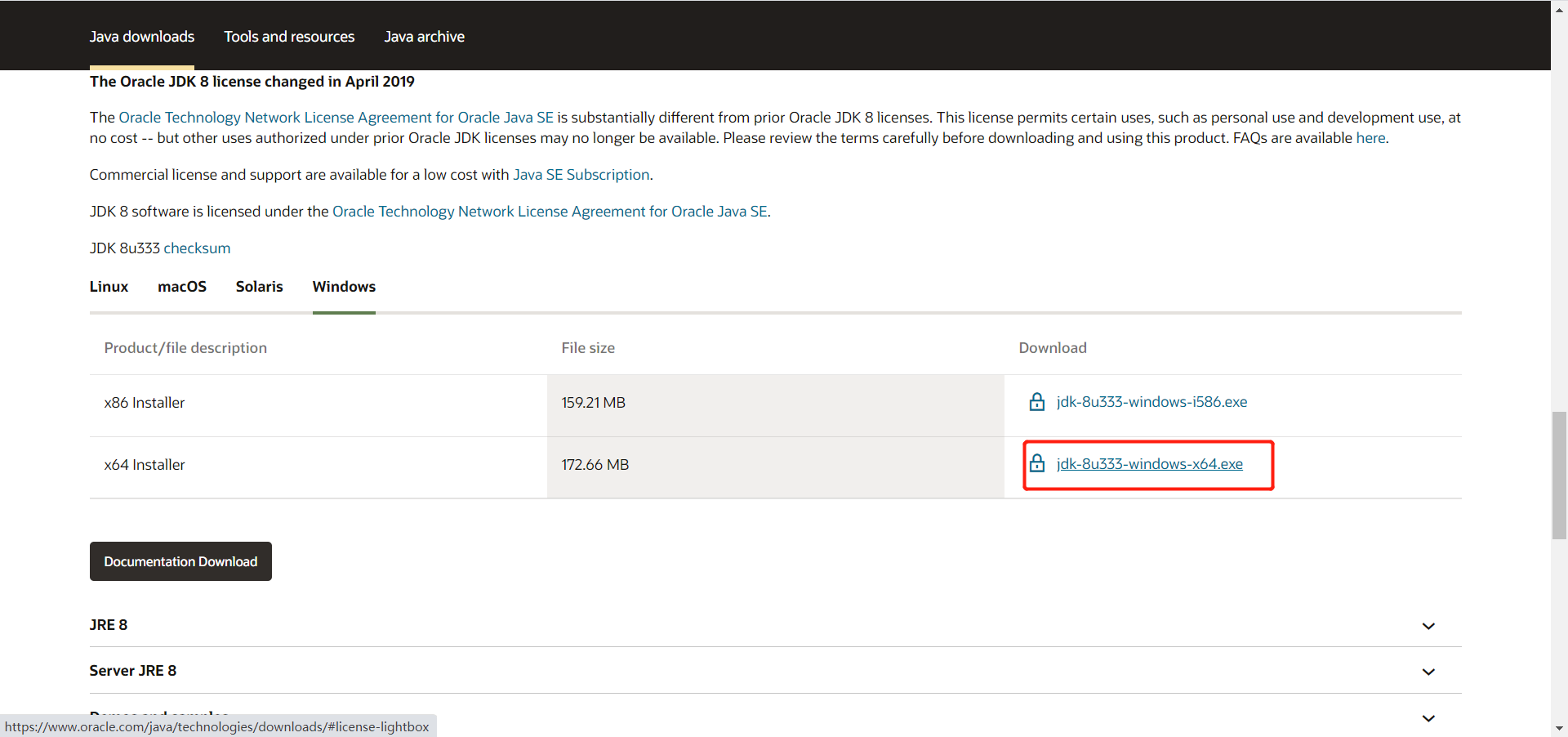Open FAQs 'here' link
Viewport: 1568px width, 737px height.
(x=1370, y=138)
